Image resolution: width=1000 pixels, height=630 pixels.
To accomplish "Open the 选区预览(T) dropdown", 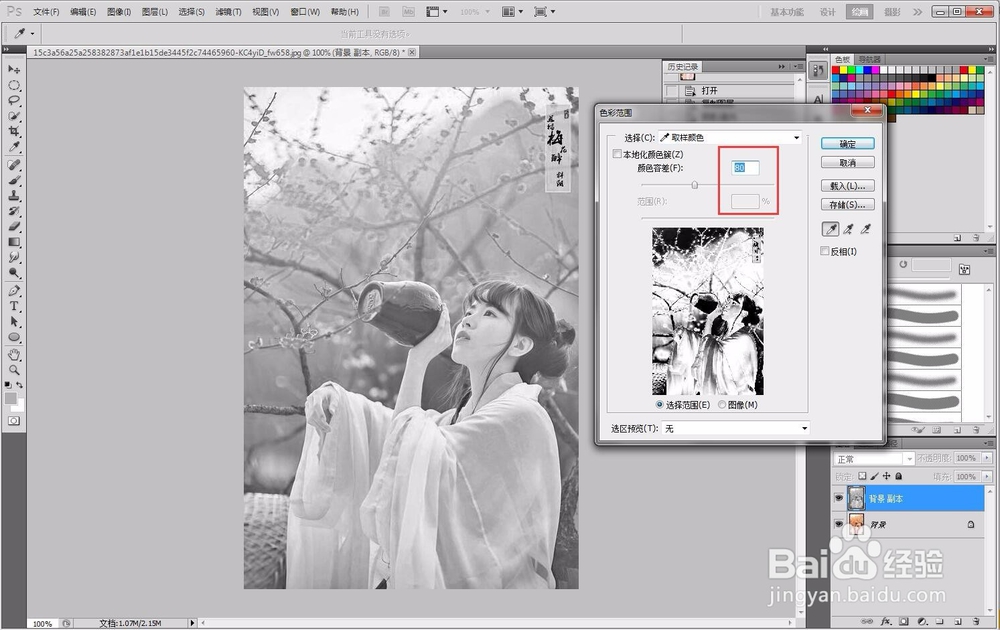I will (735, 429).
